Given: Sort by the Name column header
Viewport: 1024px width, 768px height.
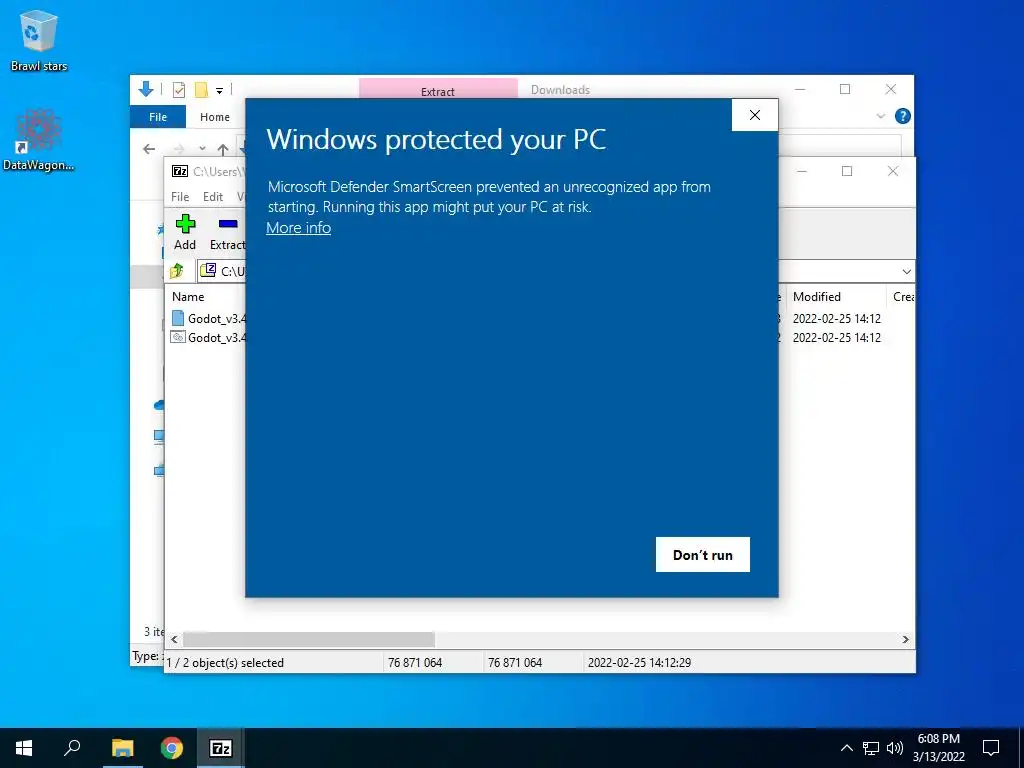Looking at the screenshot, I should tap(188, 296).
